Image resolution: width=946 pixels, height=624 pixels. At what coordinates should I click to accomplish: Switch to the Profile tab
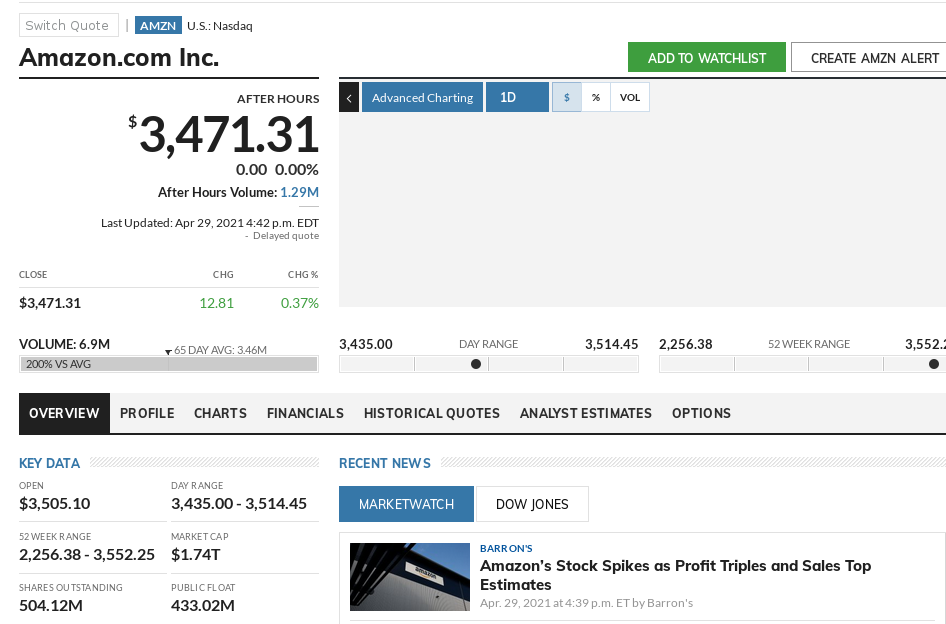[x=147, y=413]
